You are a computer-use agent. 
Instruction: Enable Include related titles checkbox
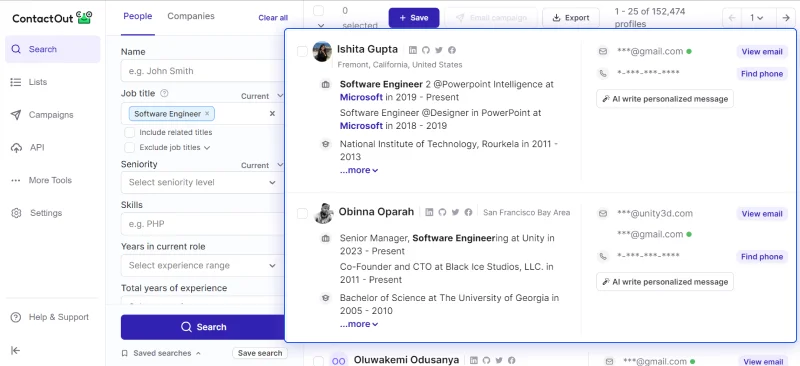130,132
